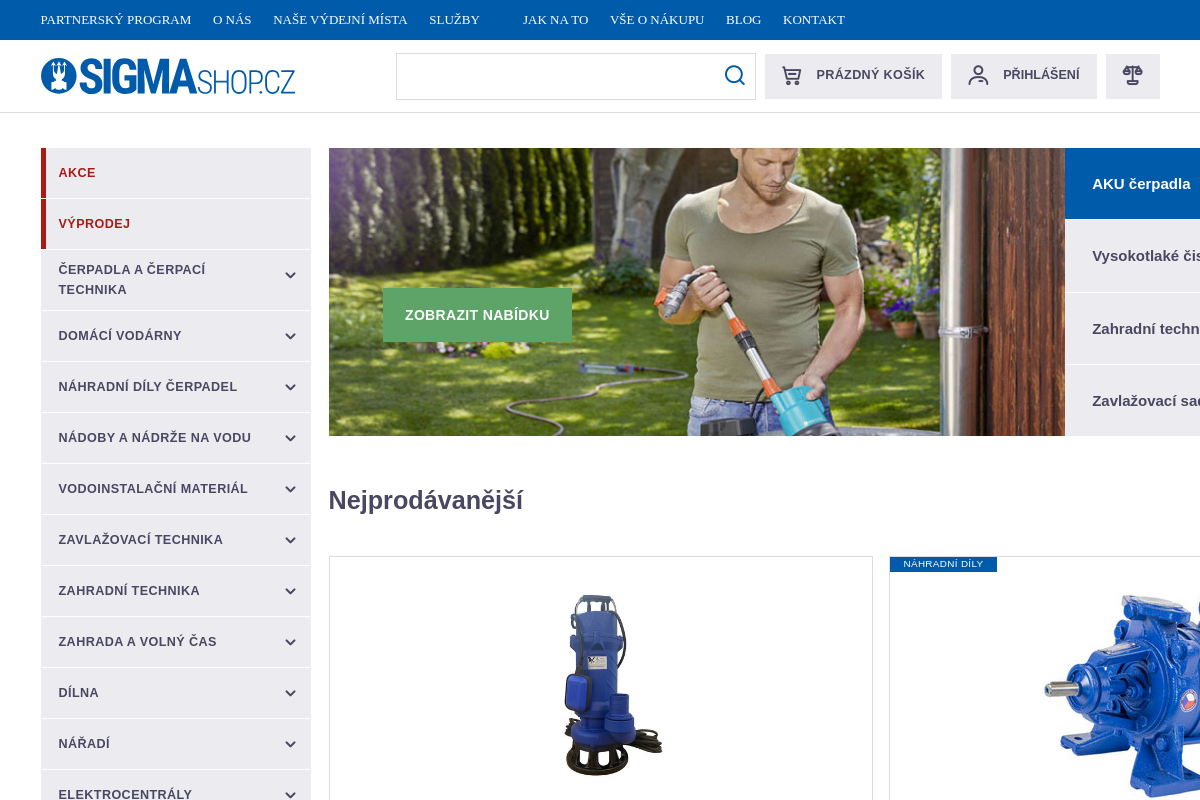Expand Zahradní technika chevron

pyautogui.click(x=290, y=591)
